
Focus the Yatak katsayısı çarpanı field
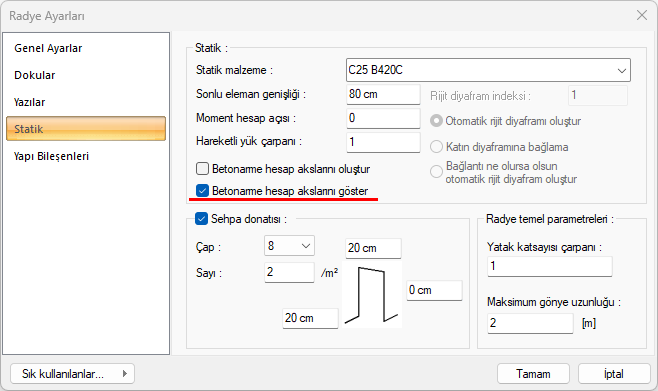coord(549,266)
